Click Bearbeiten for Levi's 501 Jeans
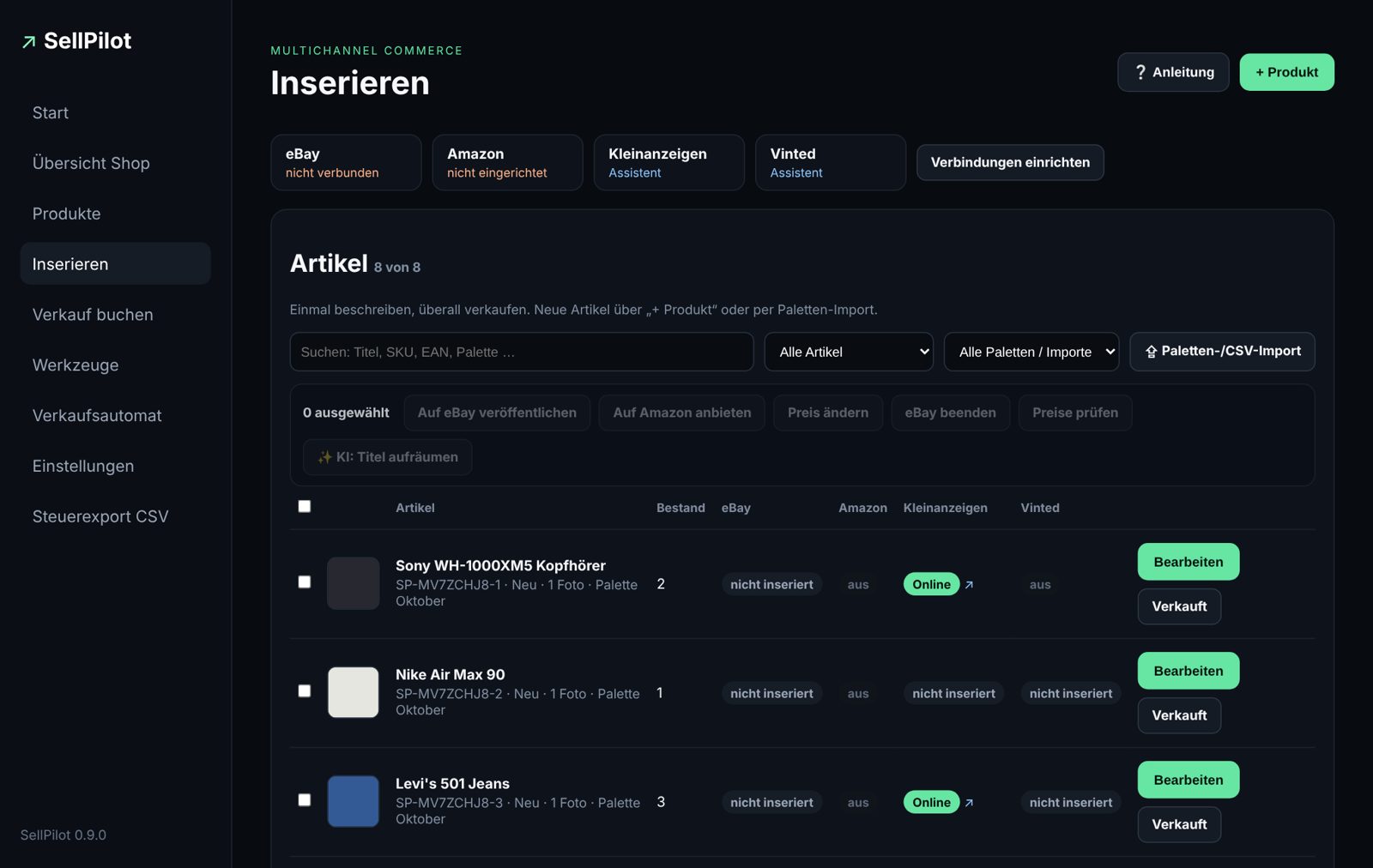 (1189, 780)
